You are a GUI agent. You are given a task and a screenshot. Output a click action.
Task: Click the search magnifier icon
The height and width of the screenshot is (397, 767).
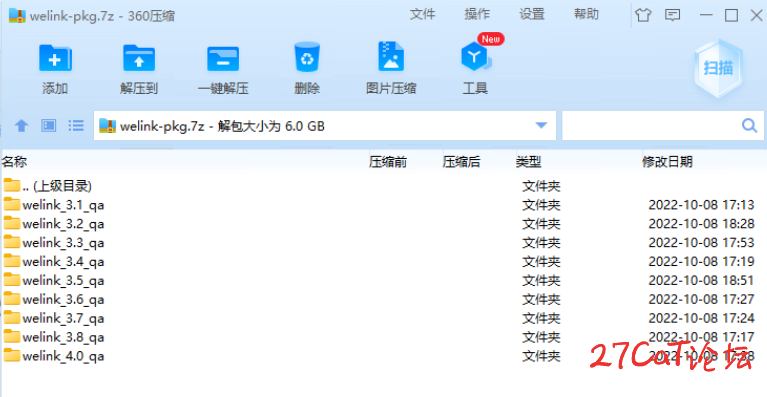pyautogui.click(x=749, y=126)
